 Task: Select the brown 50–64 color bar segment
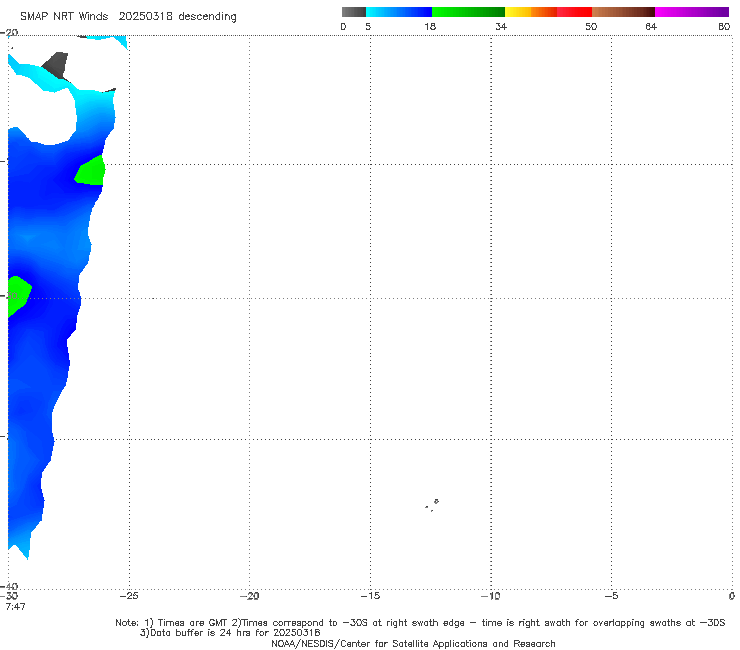tap(623, 12)
